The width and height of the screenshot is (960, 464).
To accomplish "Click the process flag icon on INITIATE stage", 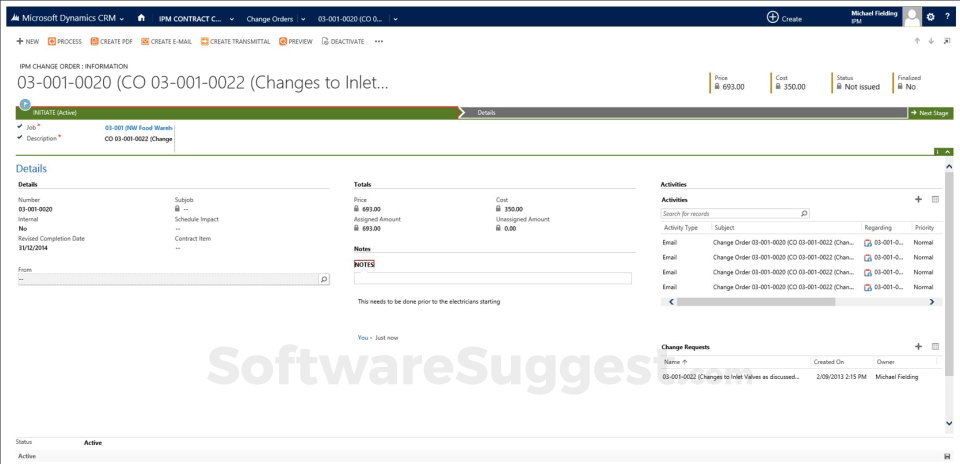I will [25, 104].
